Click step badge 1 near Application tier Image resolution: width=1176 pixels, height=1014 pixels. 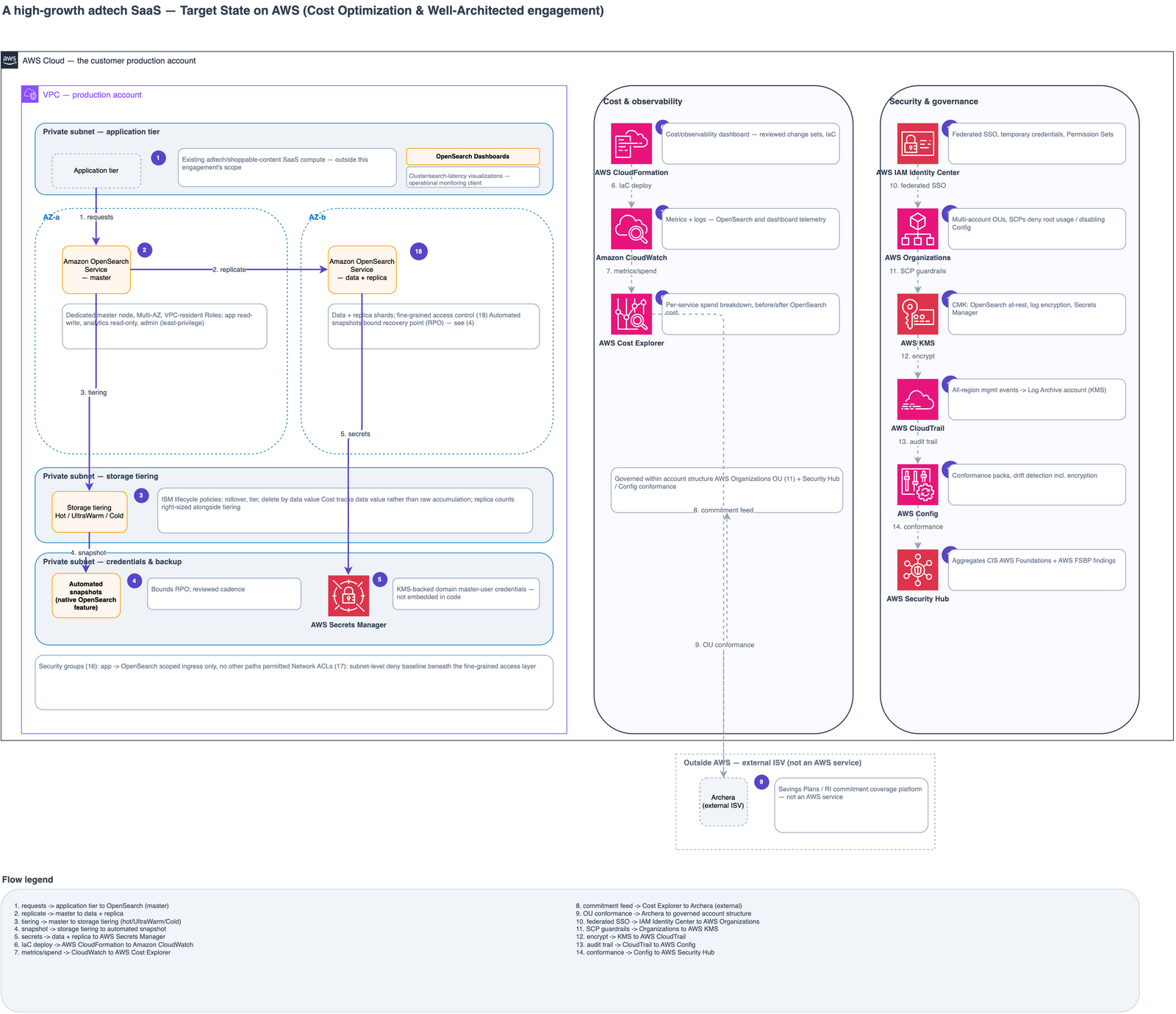click(x=158, y=158)
